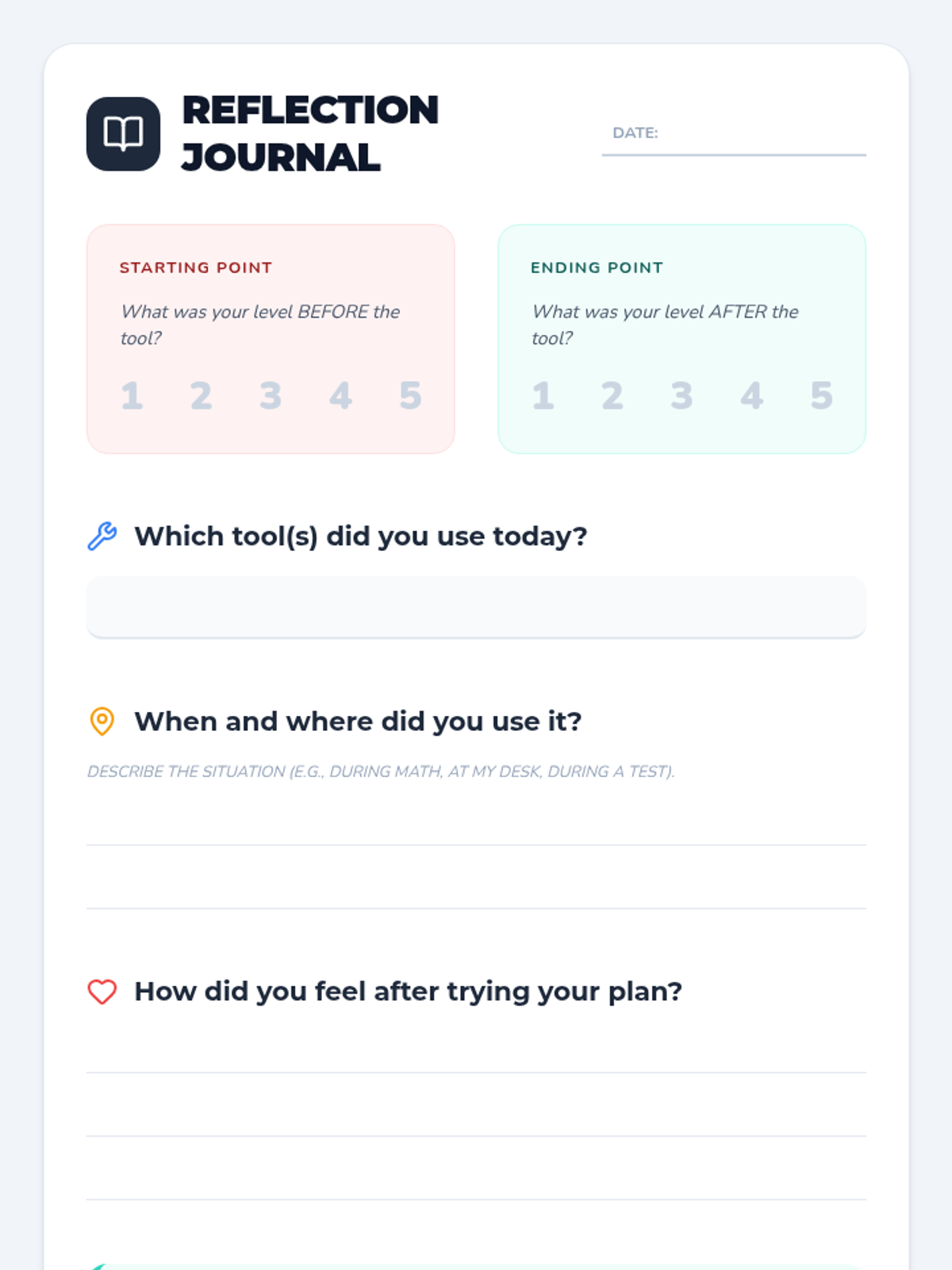Choose rating 5 under Ending Point

(821, 395)
